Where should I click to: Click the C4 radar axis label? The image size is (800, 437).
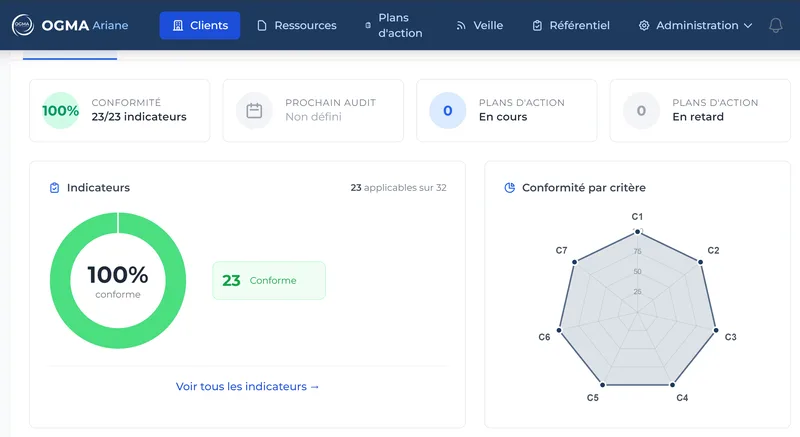[682, 398]
